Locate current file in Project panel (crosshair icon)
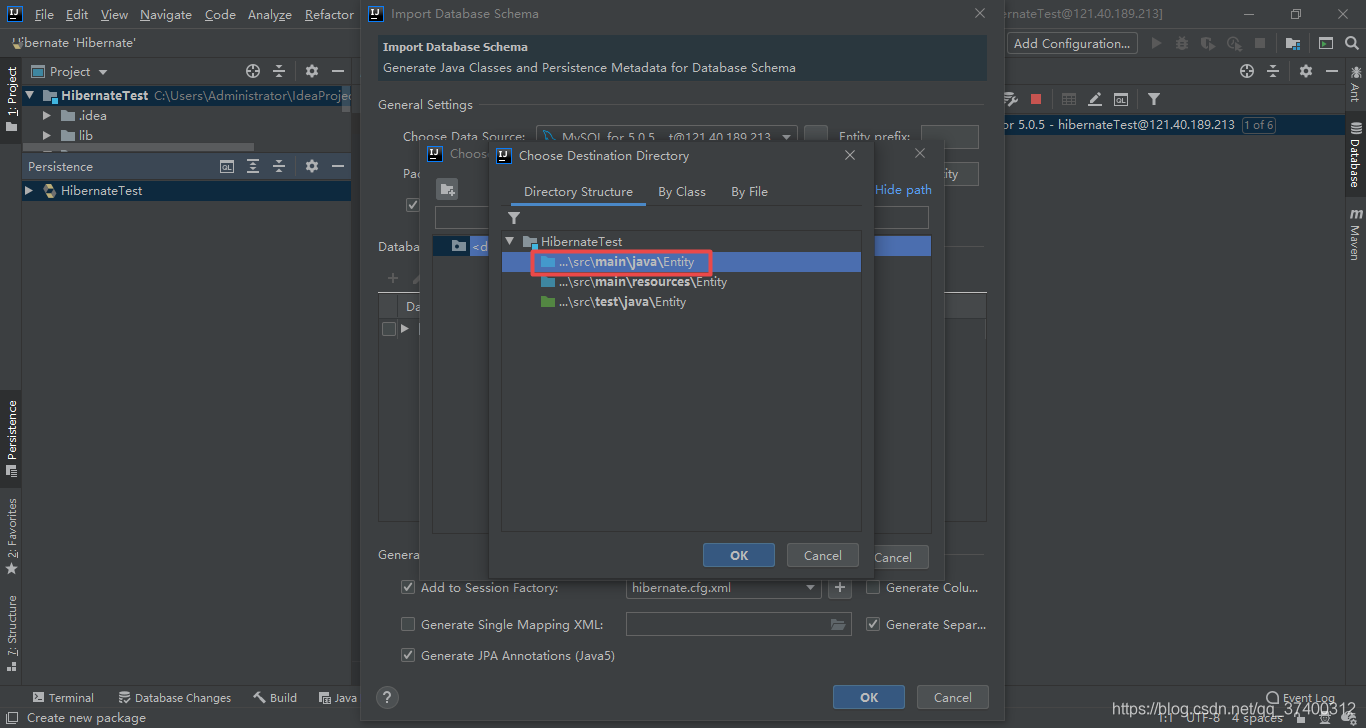Screen dimensions: 1366x728 (x=253, y=72)
